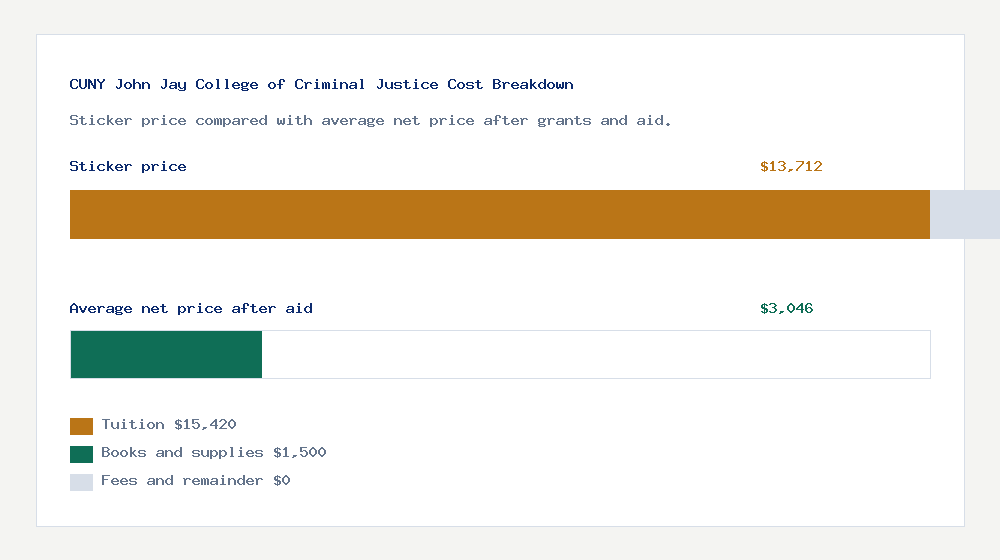This screenshot has height=560, width=1000.
Task: Click the 'Average net price after aid' label
Action: [191, 309]
